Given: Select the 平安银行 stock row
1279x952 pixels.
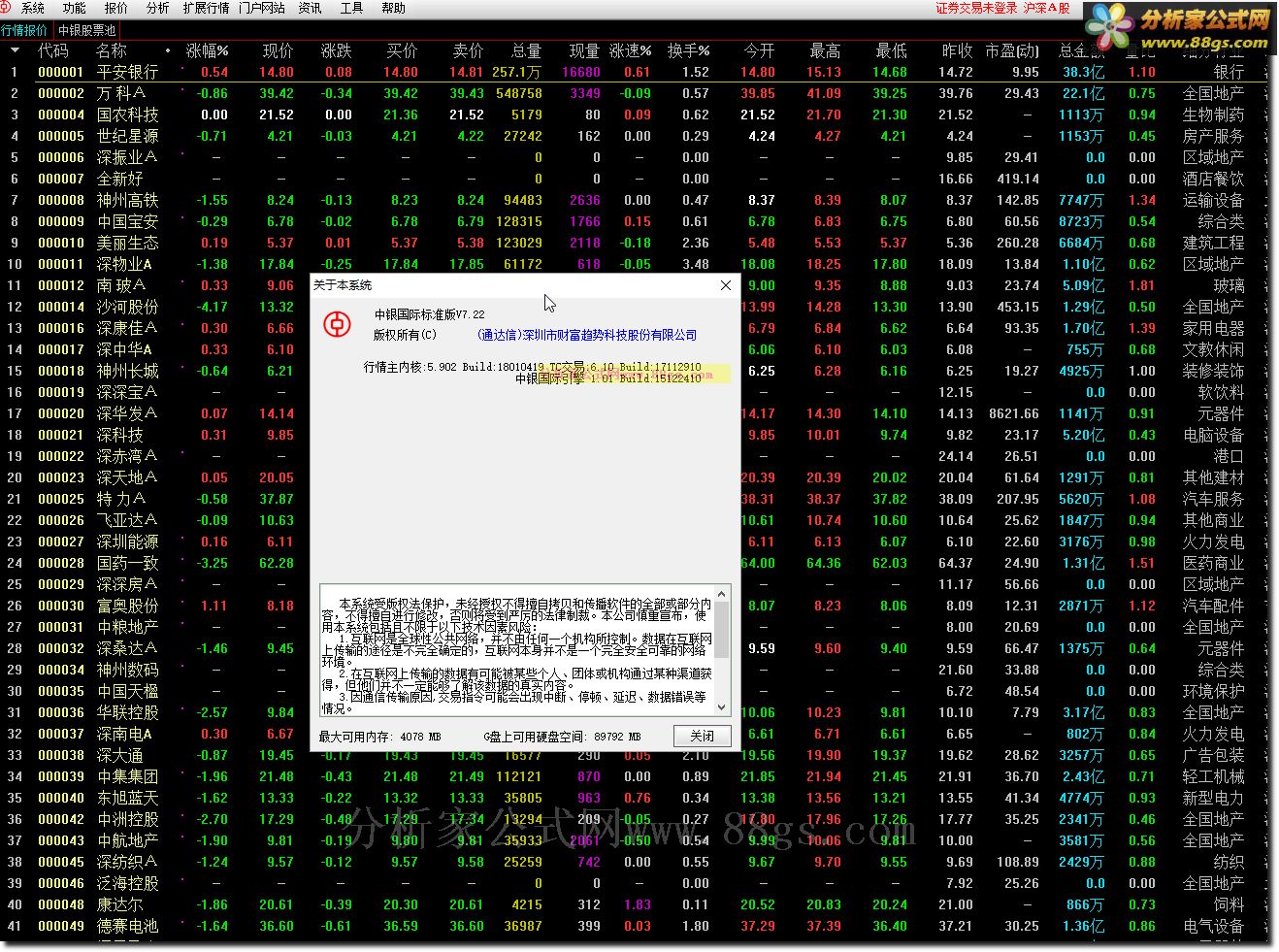Looking at the screenshot, I should 634,72.
